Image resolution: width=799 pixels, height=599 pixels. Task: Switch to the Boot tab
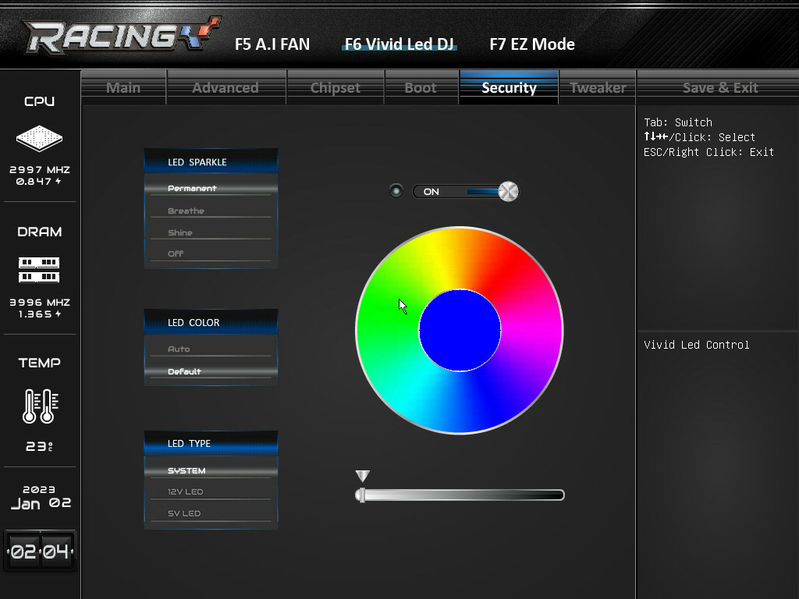[421, 88]
